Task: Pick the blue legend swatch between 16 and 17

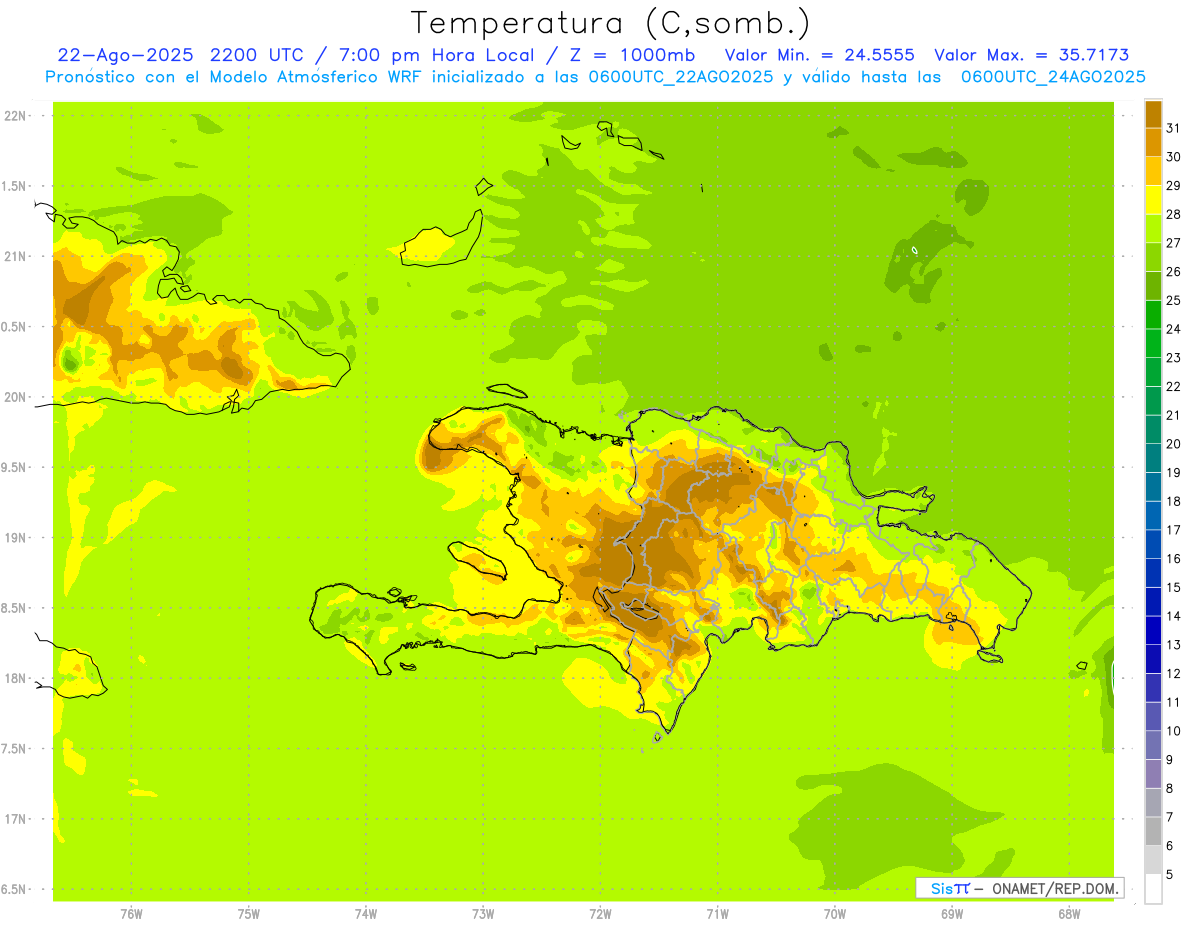Action: (1153, 543)
